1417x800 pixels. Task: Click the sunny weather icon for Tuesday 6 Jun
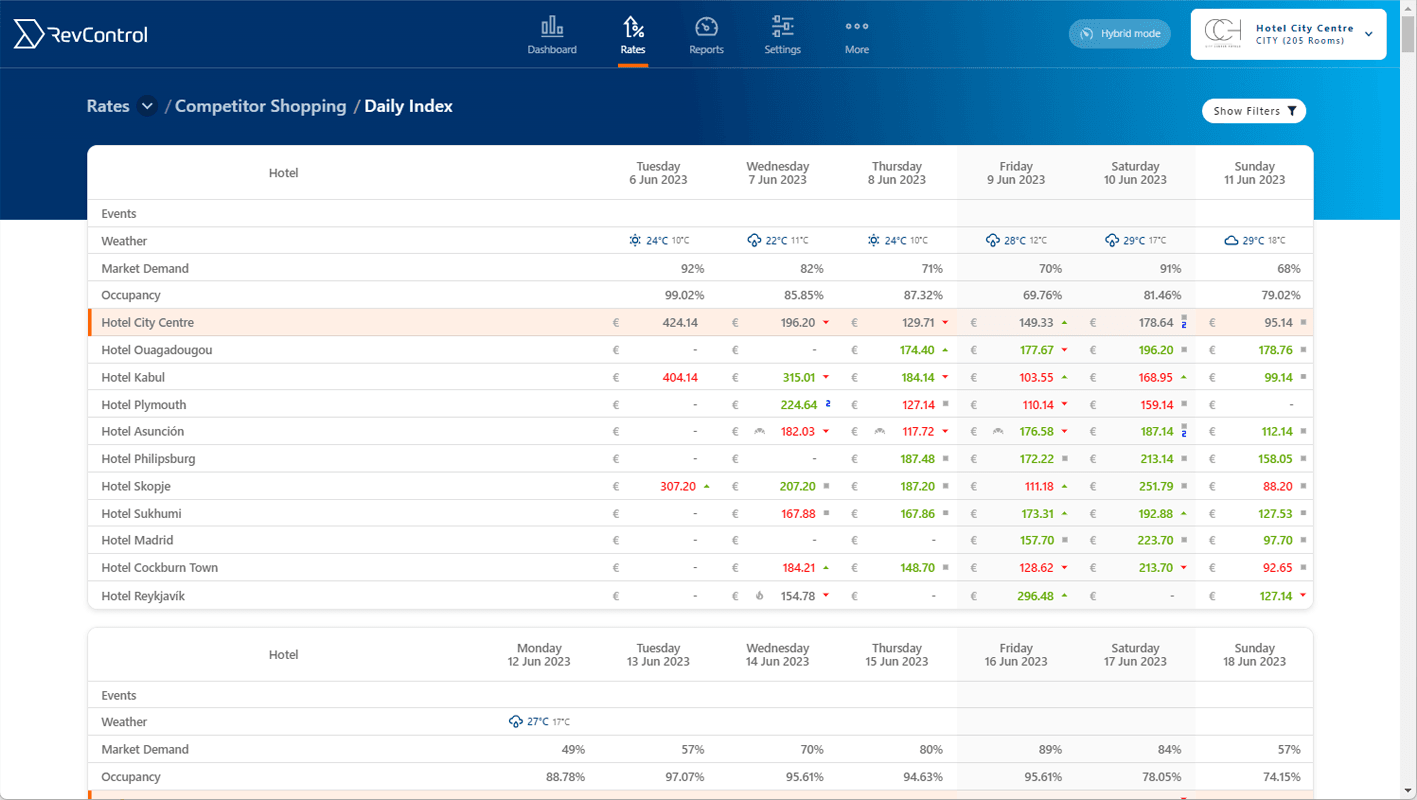634,240
